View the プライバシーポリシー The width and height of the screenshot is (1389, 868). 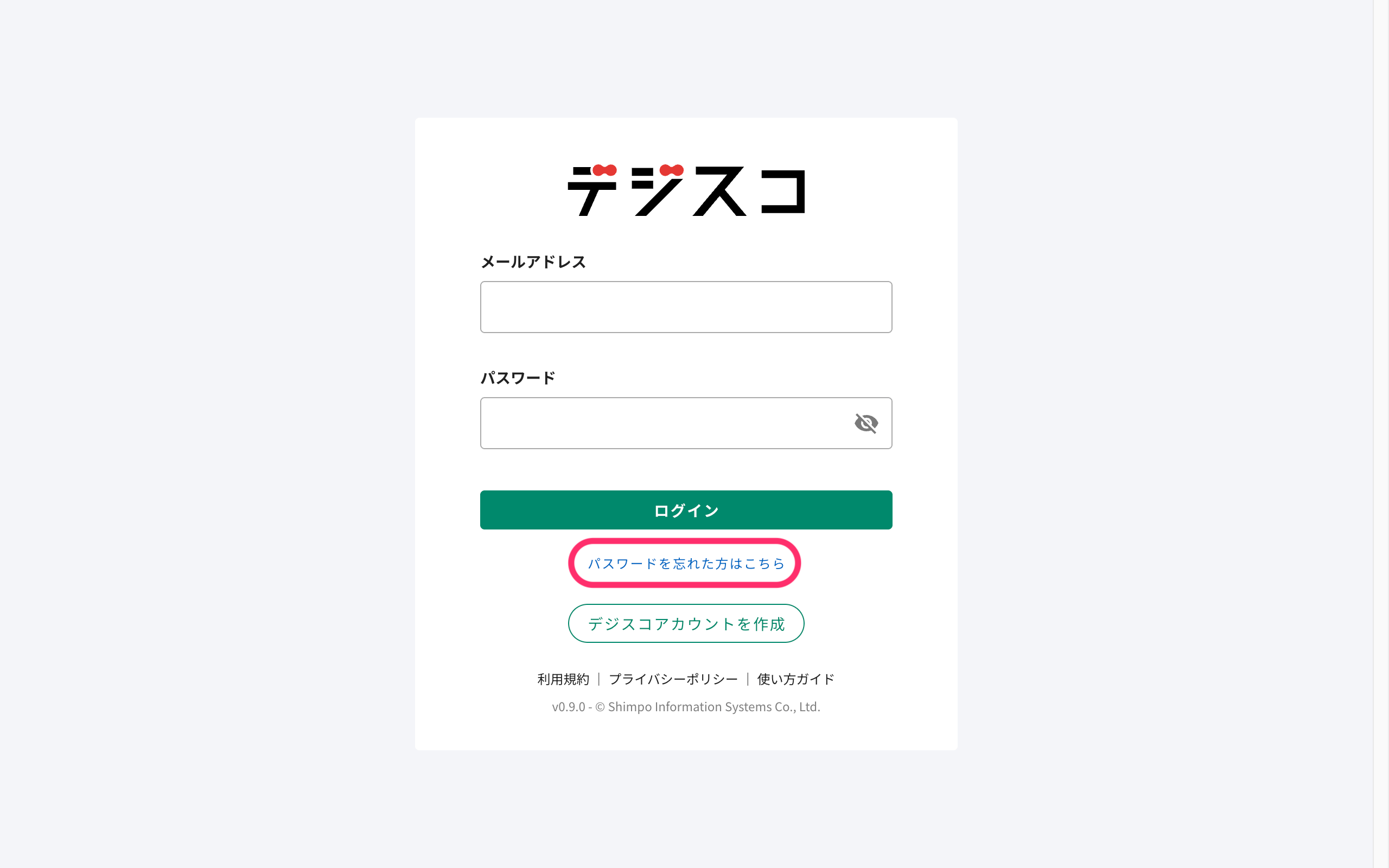(x=673, y=679)
